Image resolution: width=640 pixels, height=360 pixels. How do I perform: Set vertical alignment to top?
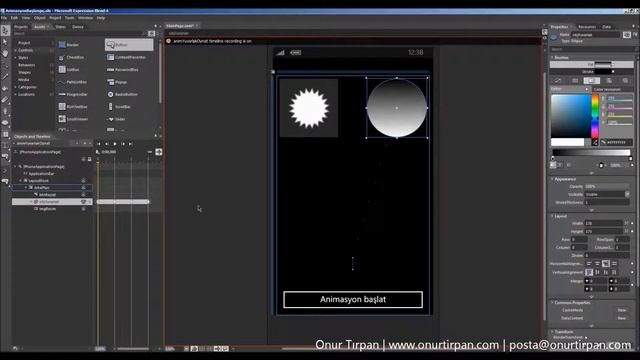589,272
